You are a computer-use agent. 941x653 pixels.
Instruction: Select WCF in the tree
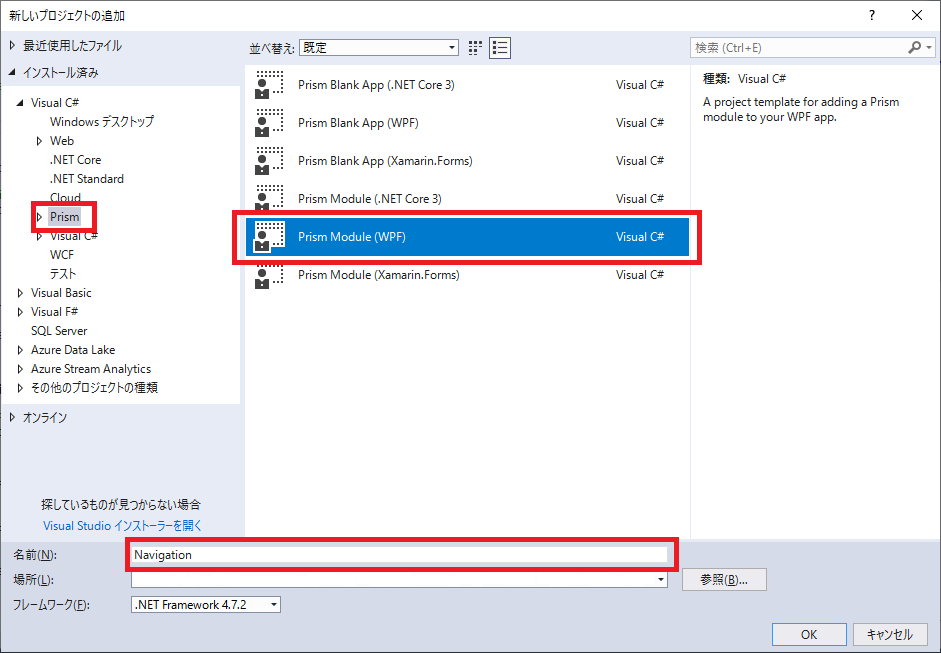pos(62,255)
